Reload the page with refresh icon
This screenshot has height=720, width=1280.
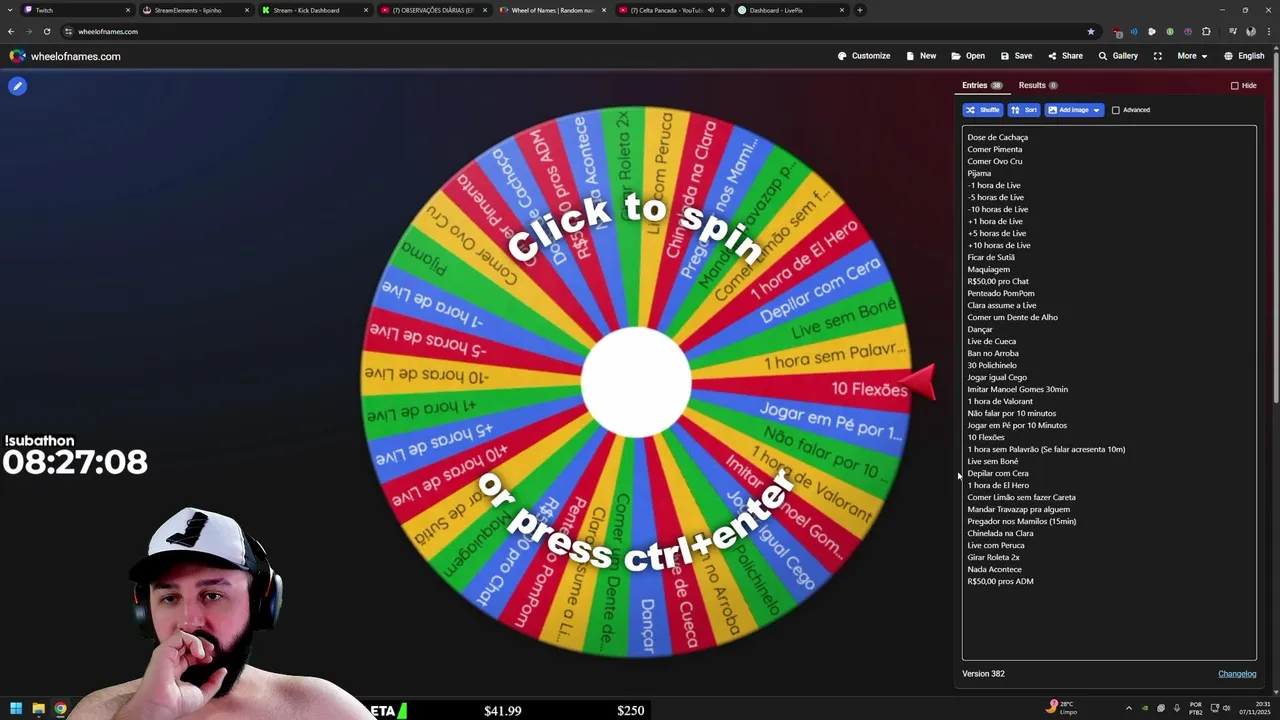(46, 31)
